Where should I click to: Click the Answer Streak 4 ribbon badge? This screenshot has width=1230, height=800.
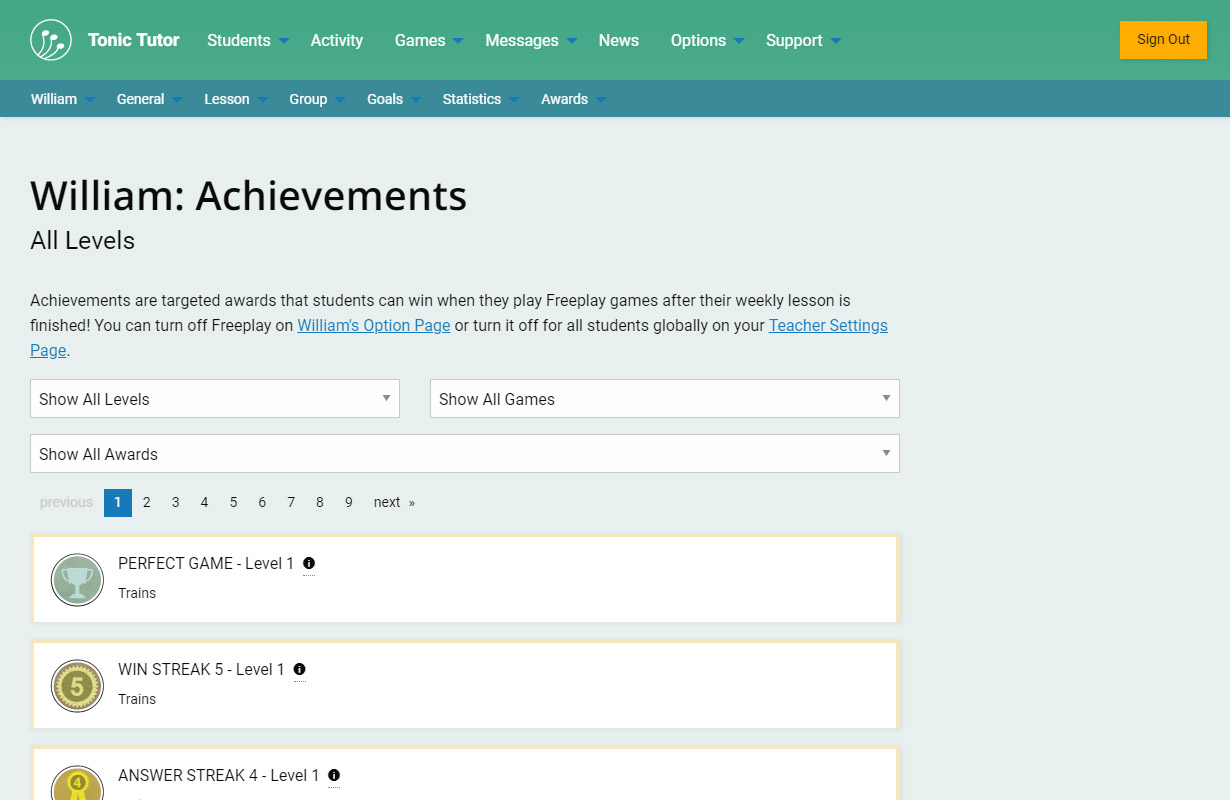(77, 784)
